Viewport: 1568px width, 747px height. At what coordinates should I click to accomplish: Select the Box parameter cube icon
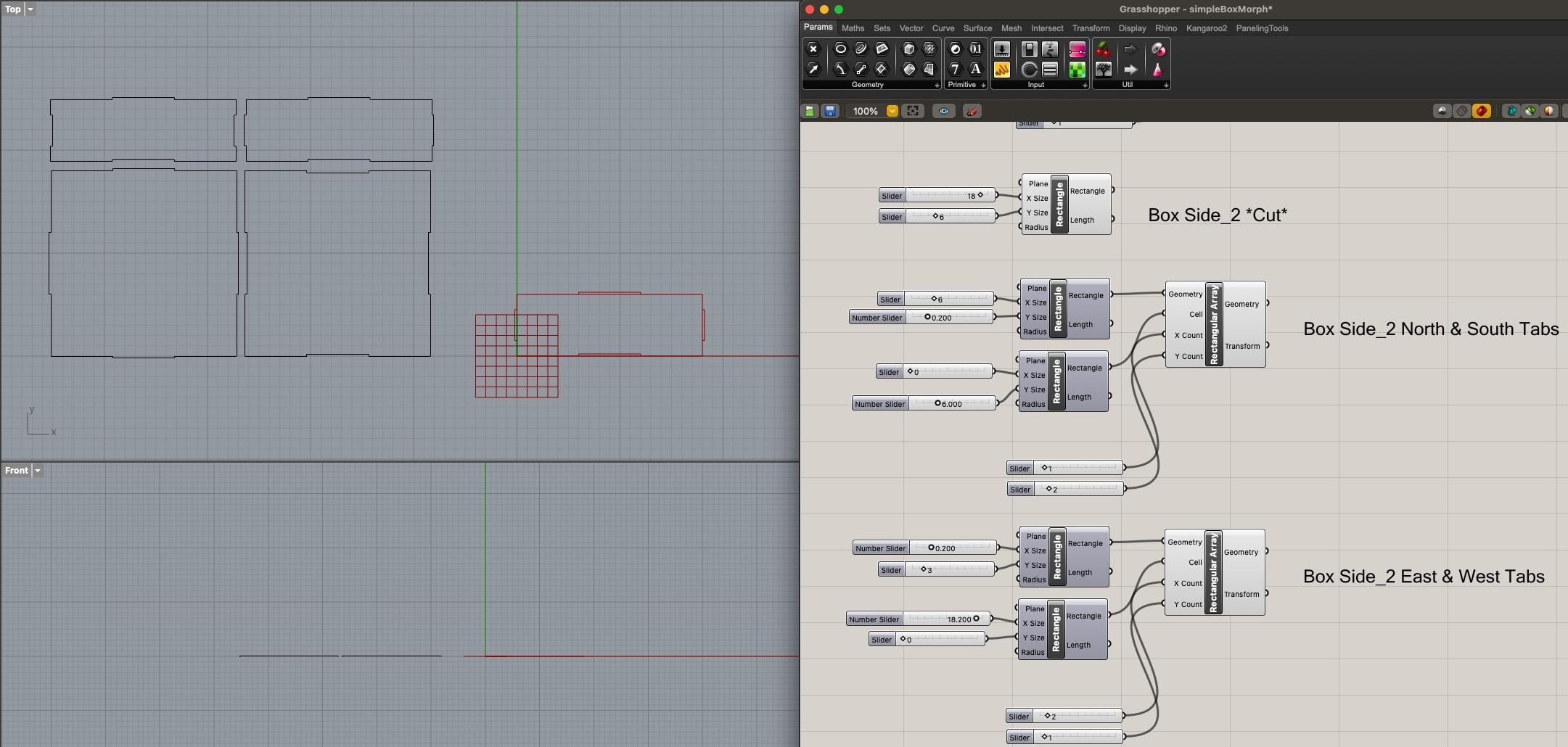[908, 49]
